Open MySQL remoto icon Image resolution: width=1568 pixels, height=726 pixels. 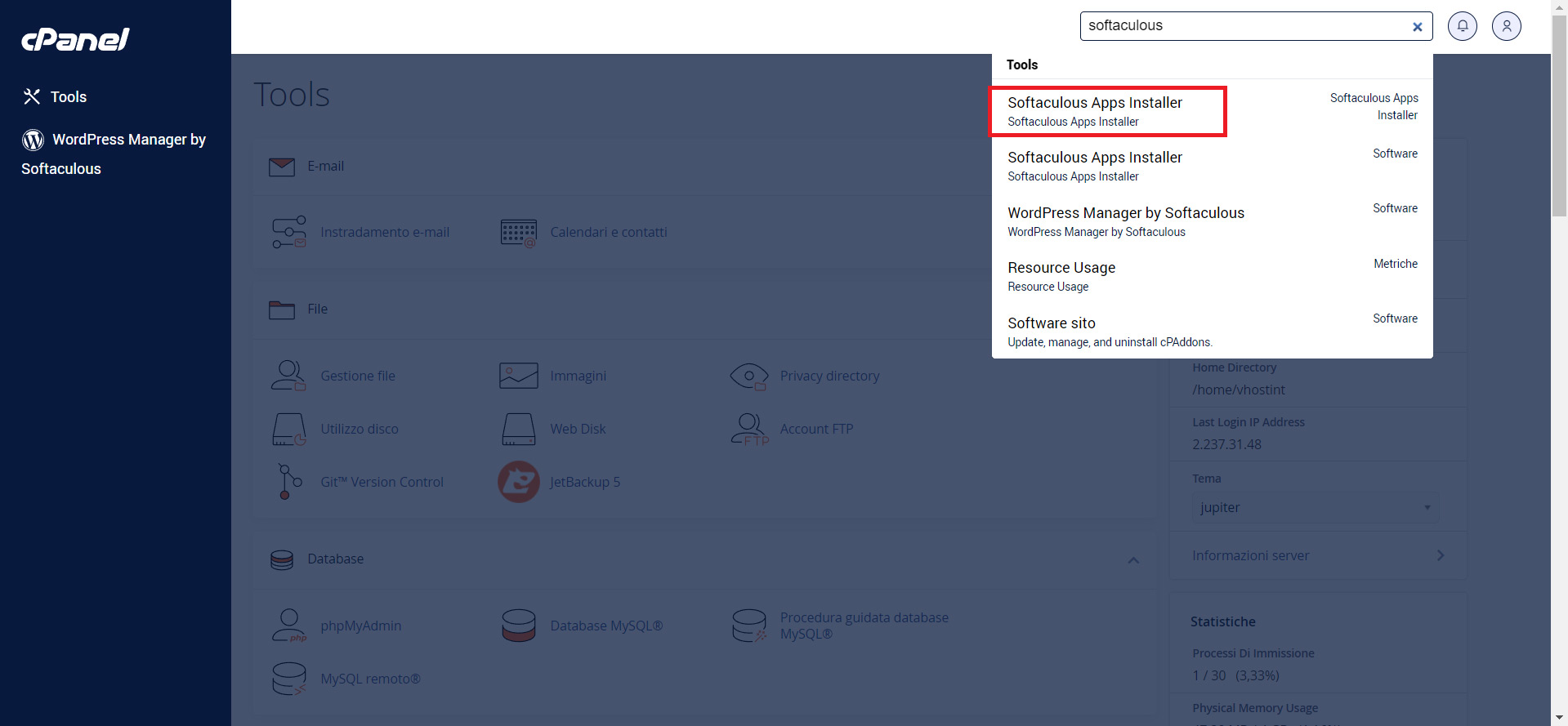(x=289, y=679)
